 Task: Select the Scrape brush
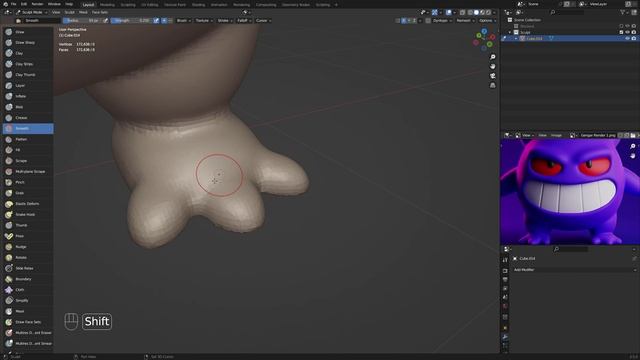(x=28, y=161)
